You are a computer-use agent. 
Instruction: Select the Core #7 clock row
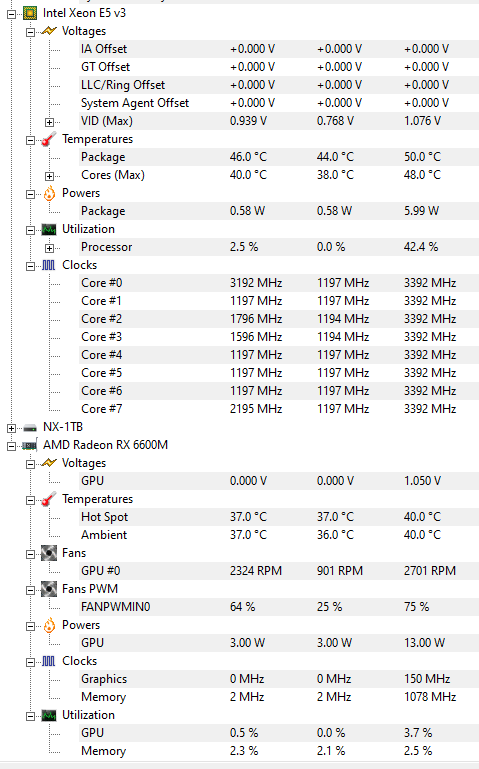[x=279, y=409]
